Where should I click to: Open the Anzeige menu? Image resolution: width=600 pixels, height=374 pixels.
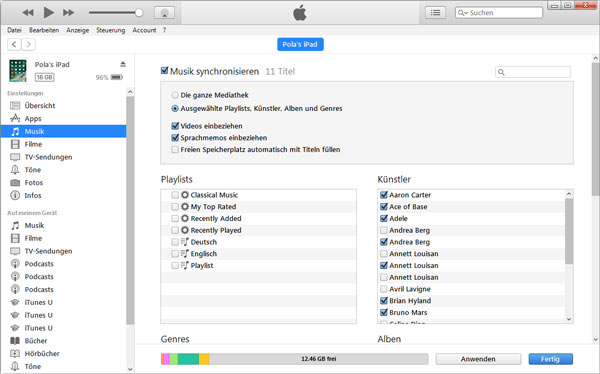77,30
